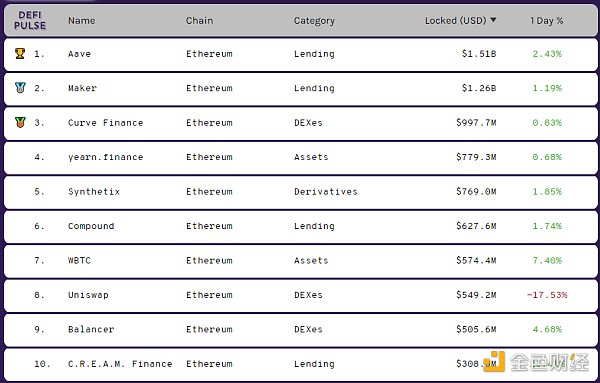This screenshot has width=600, height=383.
Task: Open the yearn.finance project row
Action: (300, 158)
